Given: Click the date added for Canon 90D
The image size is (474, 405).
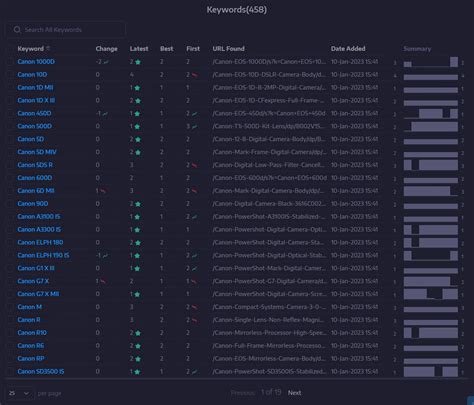Looking at the screenshot, I should click(x=354, y=204).
